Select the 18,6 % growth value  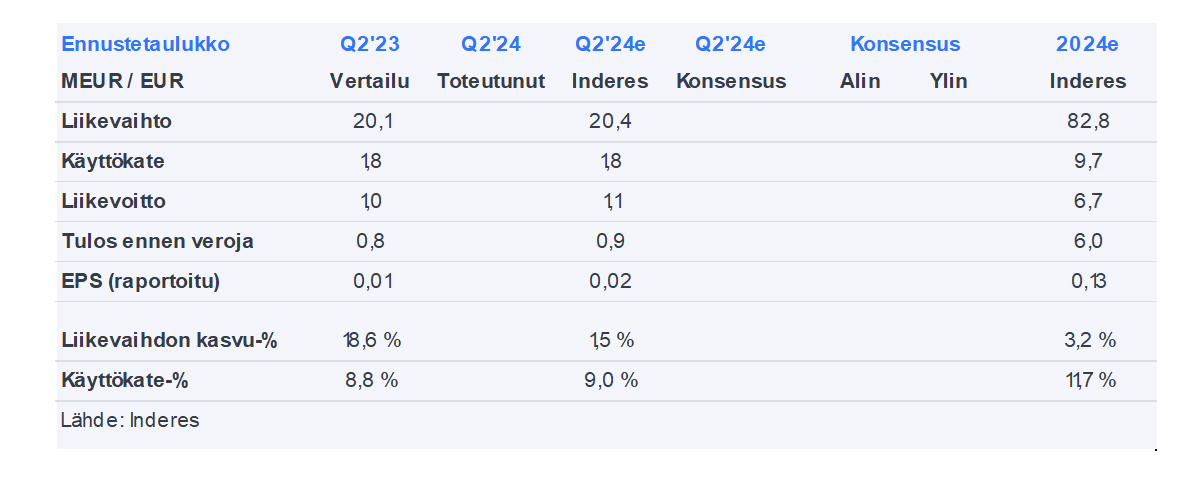pos(370,340)
